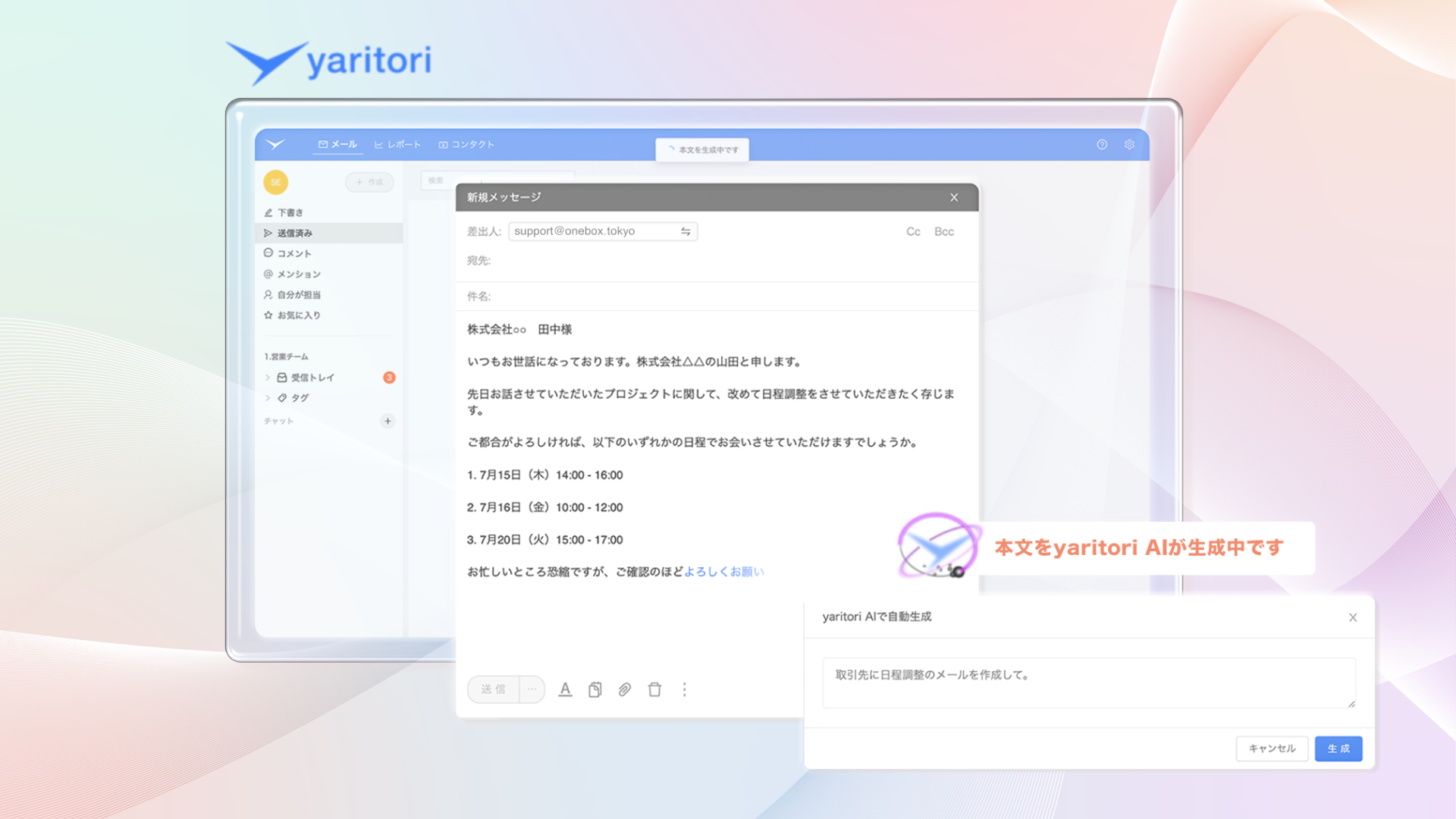1456x819 pixels.
Task: Open the kebab menu in the composer toolbar
Action: click(684, 689)
